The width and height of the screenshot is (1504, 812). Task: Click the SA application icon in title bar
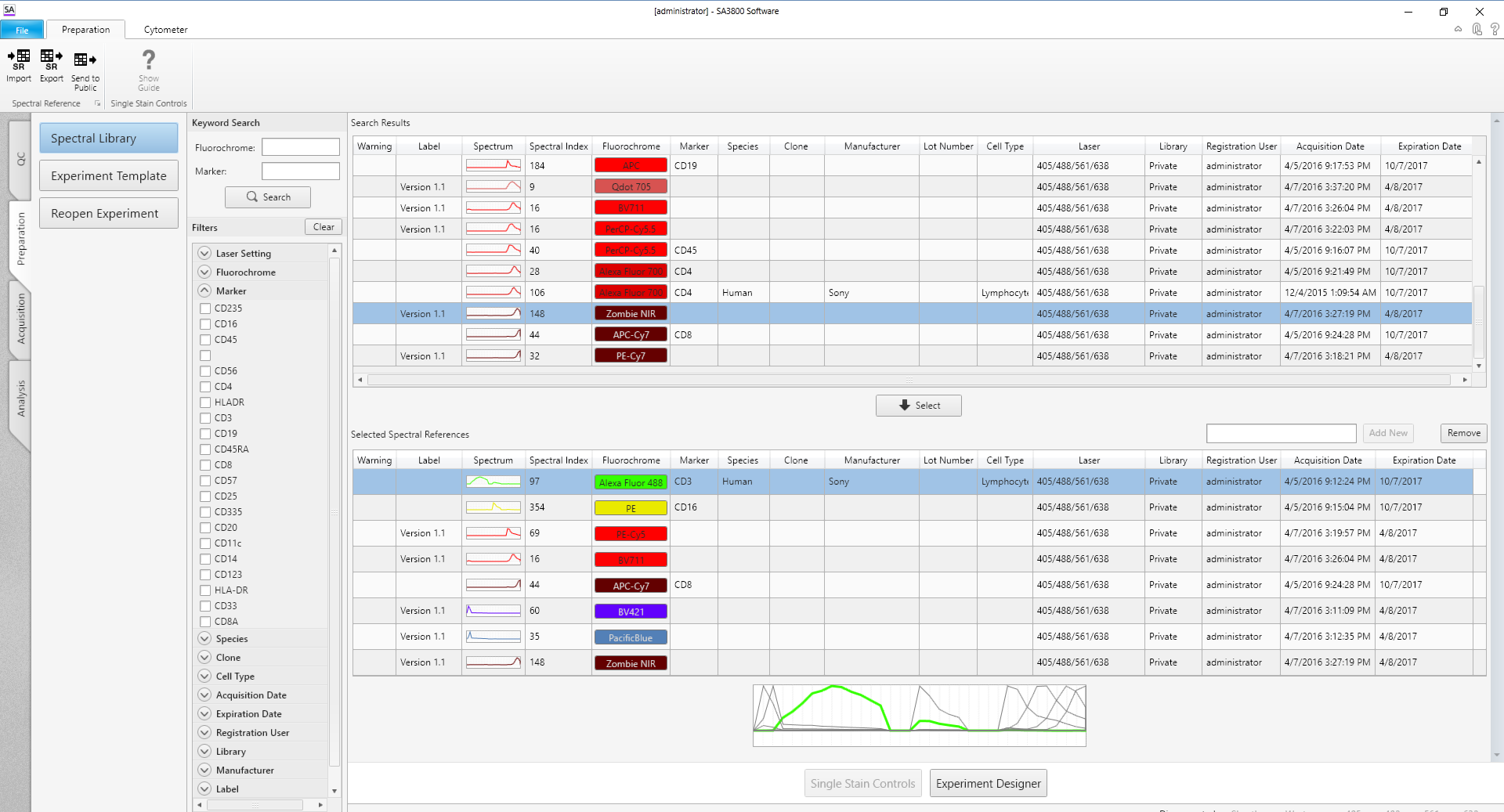[x=9, y=10]
